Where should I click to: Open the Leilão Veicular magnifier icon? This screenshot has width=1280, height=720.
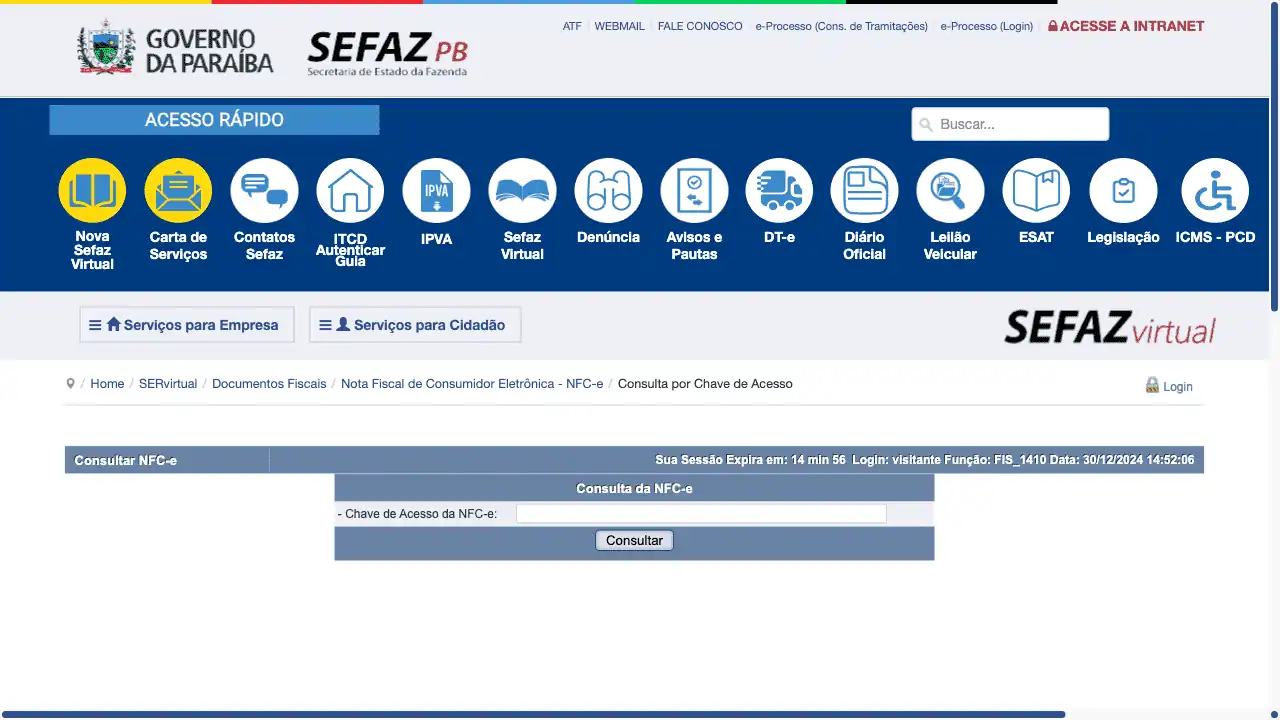pos(950,191)
